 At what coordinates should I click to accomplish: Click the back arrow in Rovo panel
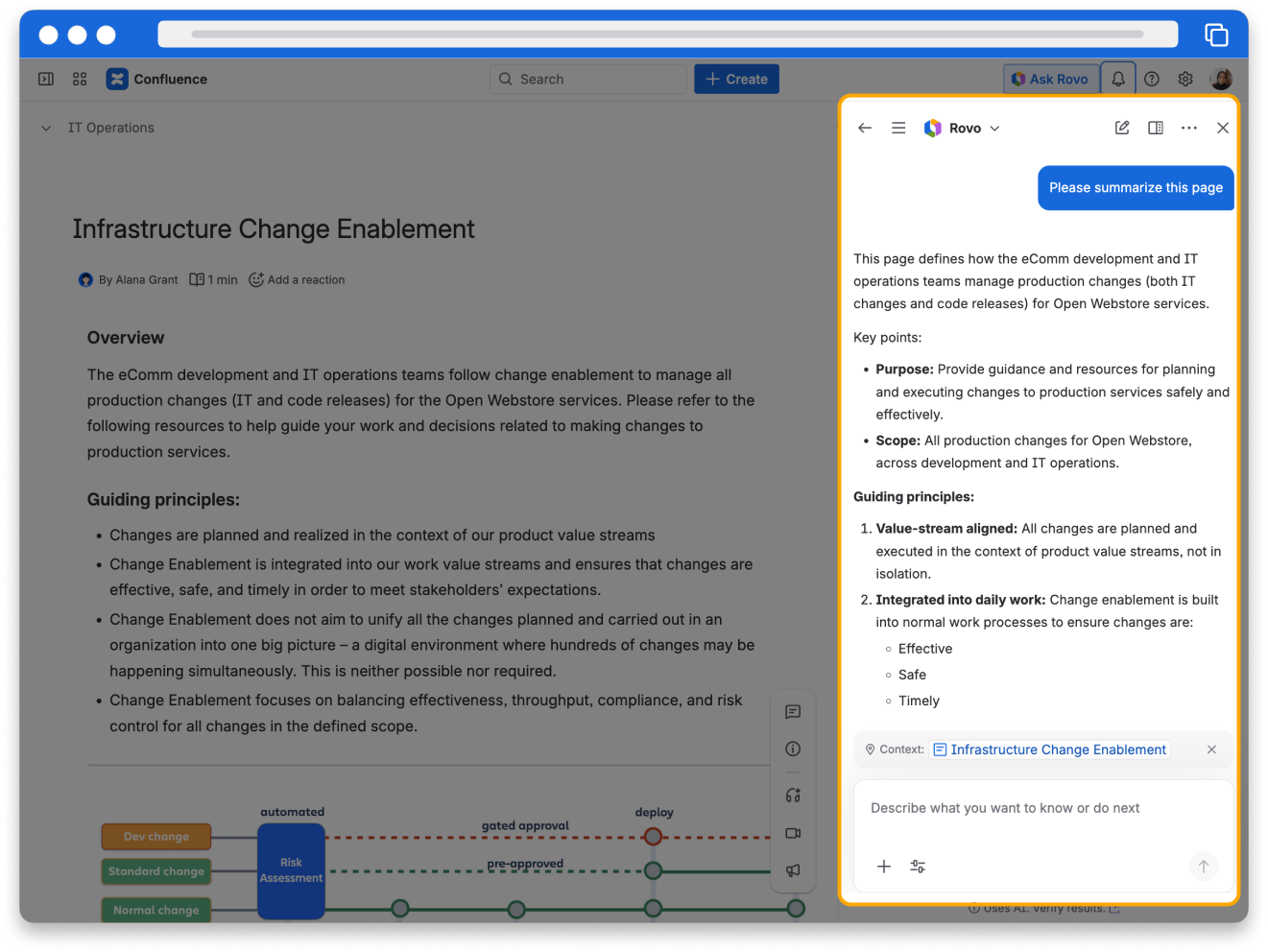coord(865,128)
